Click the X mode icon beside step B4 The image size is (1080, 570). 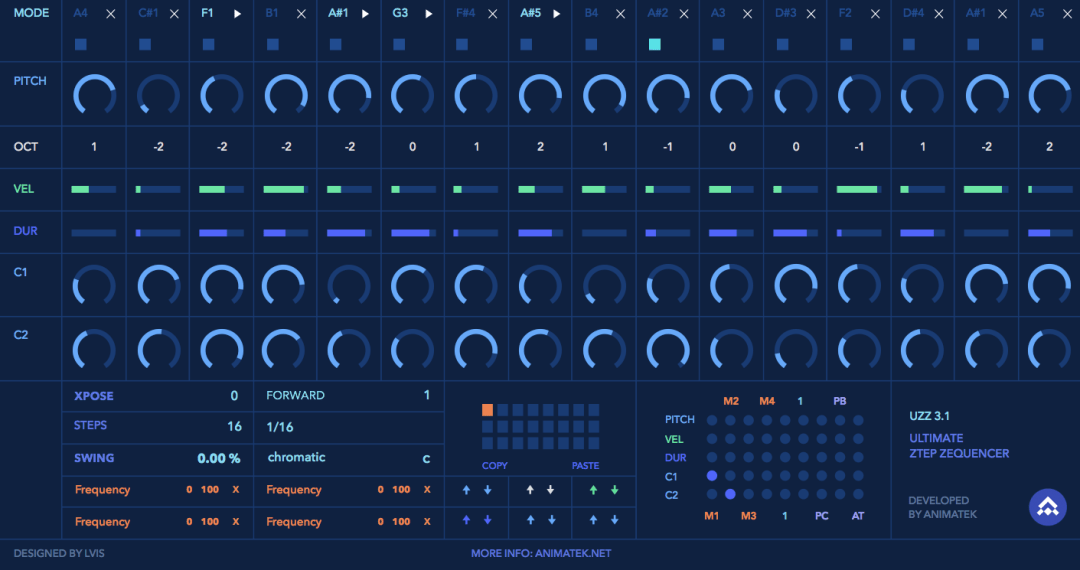click(621, 14)
